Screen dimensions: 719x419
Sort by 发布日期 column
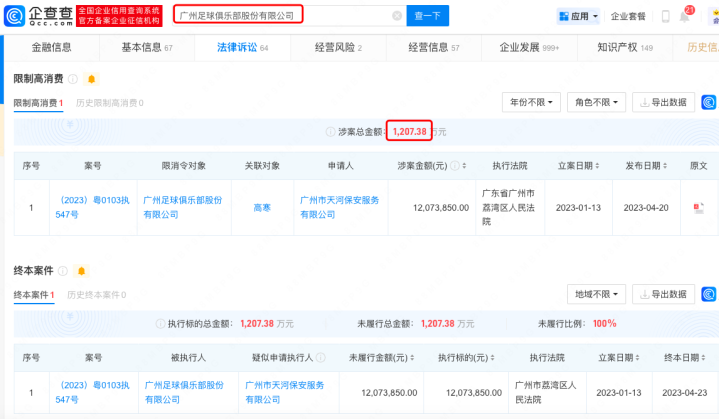(x=665, y=166)
